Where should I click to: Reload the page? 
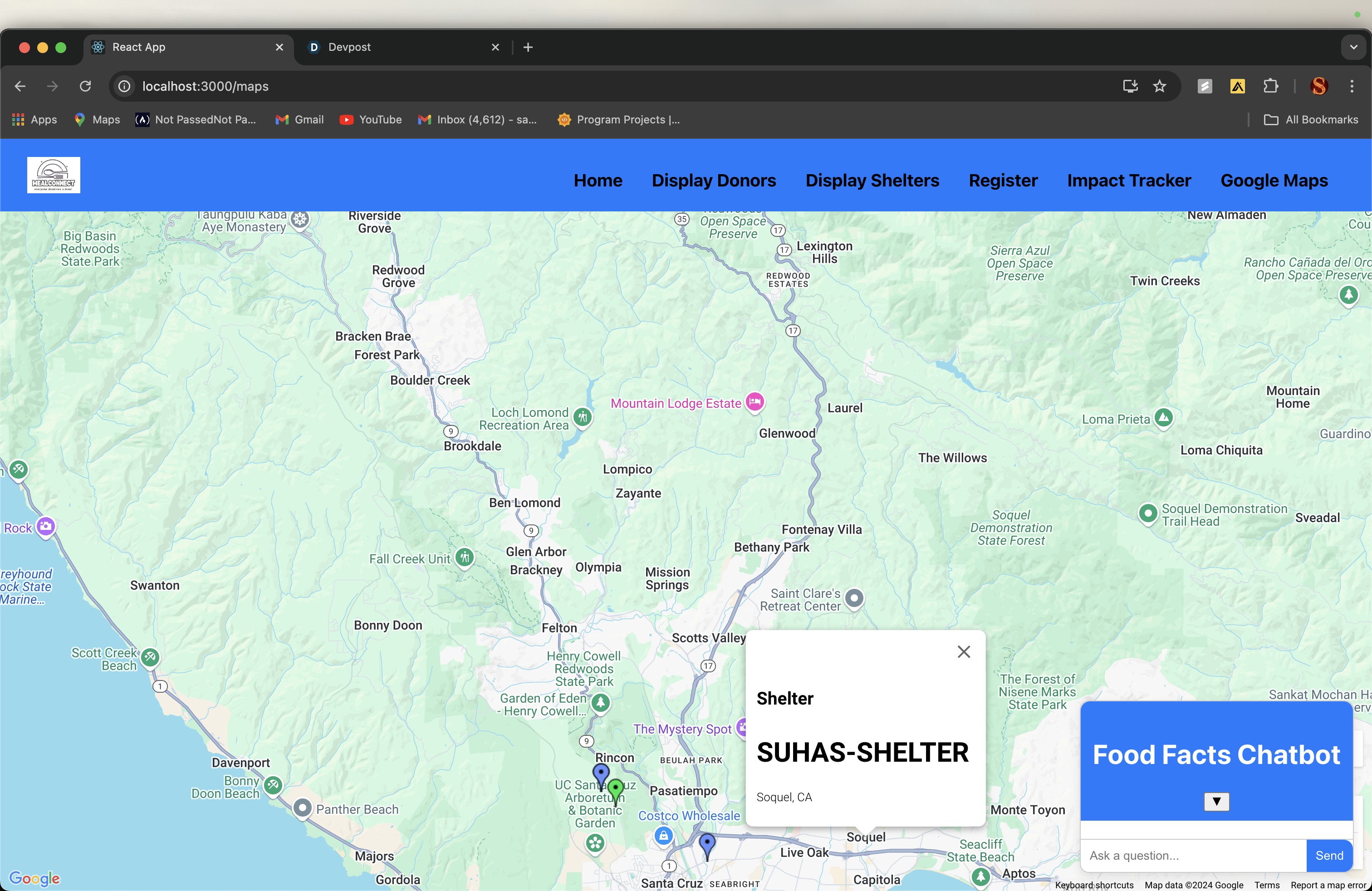85,87
